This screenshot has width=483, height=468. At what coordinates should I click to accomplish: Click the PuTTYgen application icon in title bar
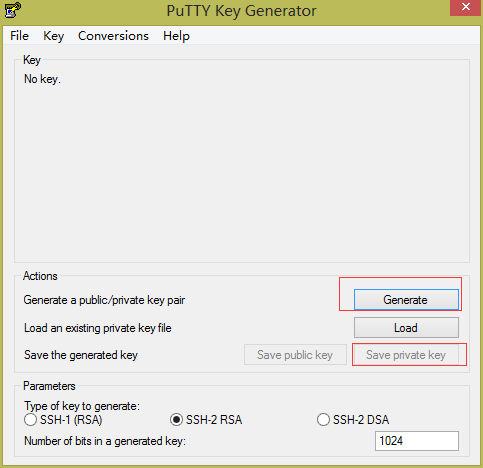(13, 10)
